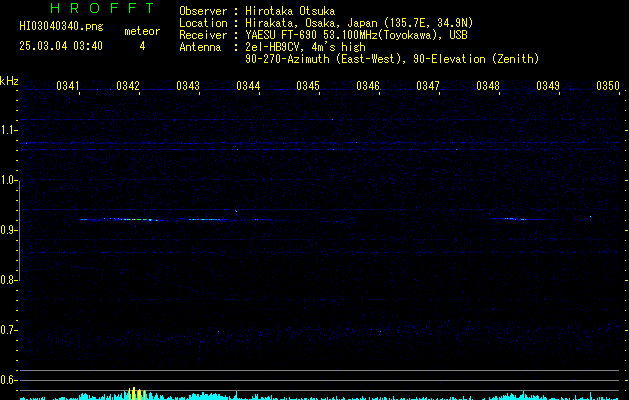Click the HROFFT title text
Screen dimensions: 629x400
[102, 8]
